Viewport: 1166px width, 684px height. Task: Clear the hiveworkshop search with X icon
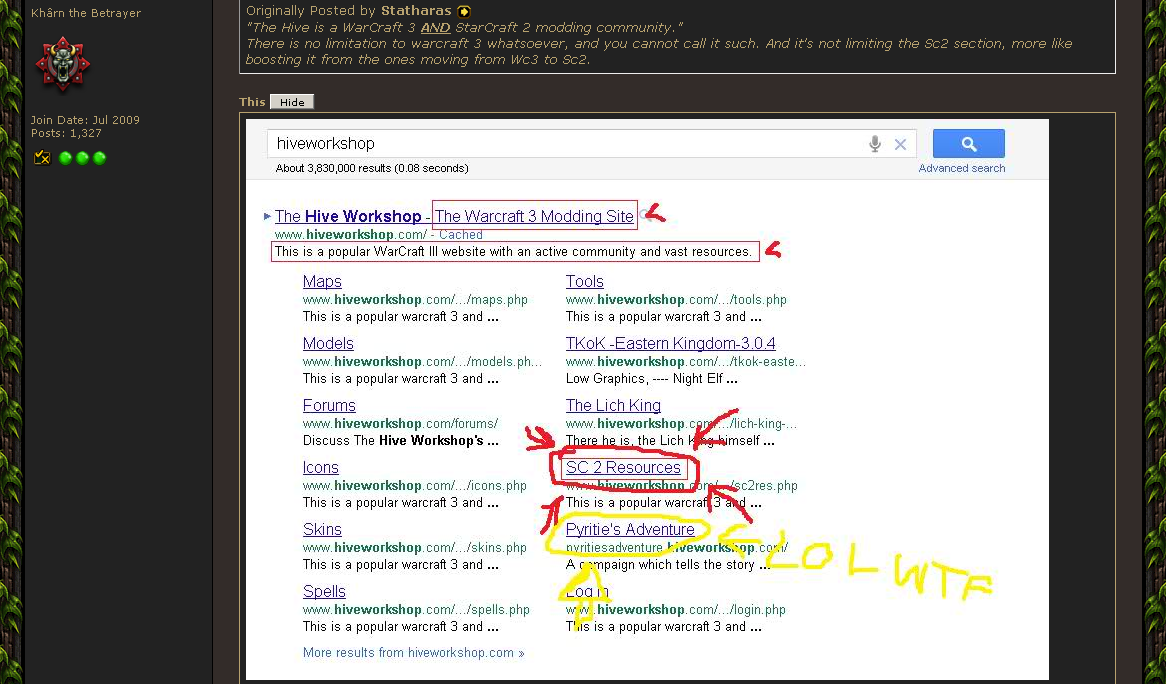click(x=900, y=144)
